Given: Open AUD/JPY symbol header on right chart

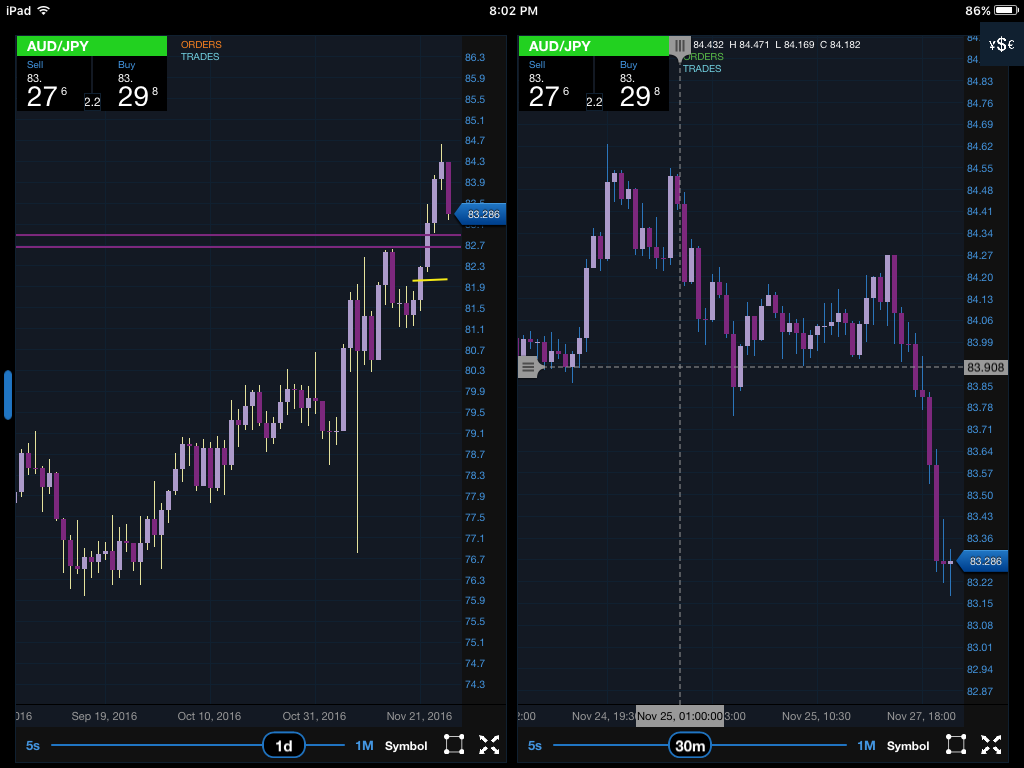Looking at the screenshot, I should click(594, 46).
